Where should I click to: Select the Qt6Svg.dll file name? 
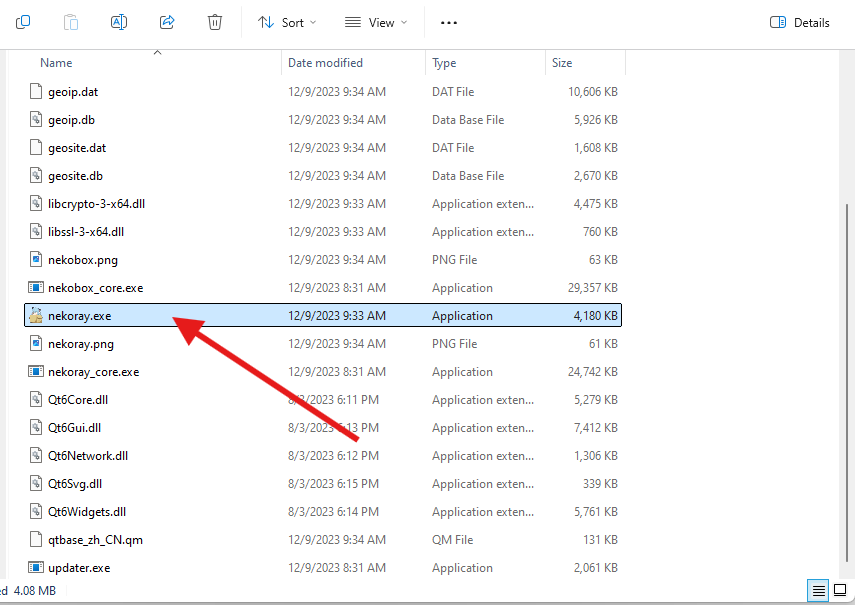click(x=75, y=484)
